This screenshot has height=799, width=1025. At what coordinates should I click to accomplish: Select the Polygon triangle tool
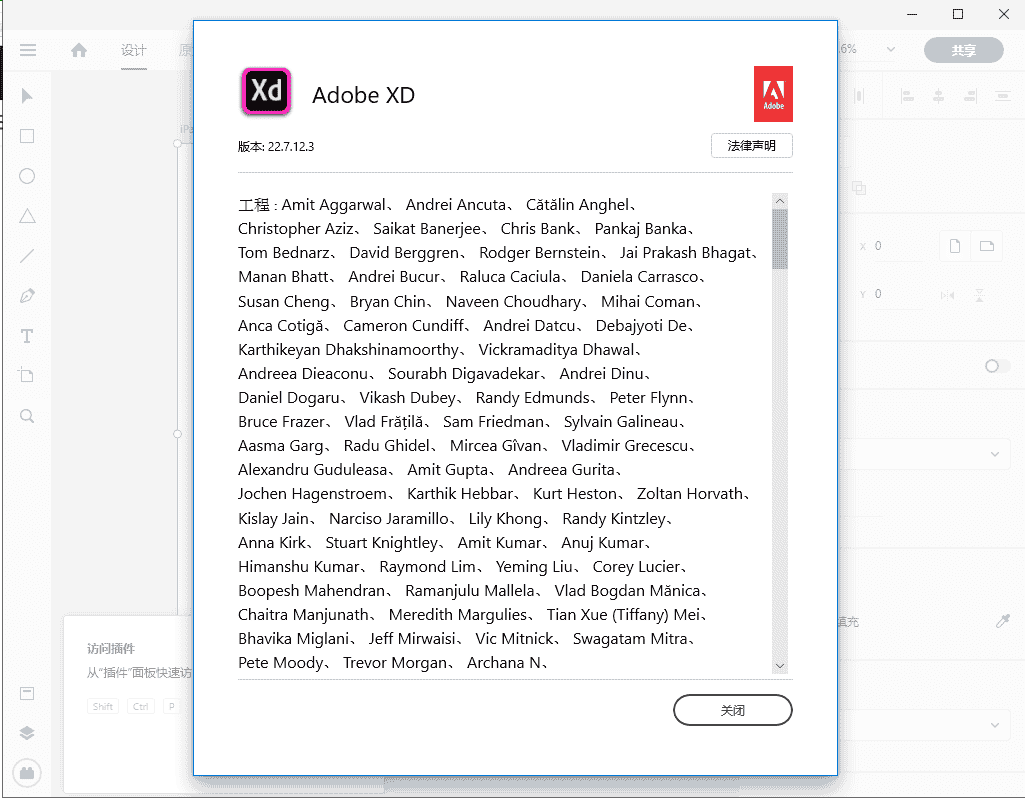coord(28,216)
